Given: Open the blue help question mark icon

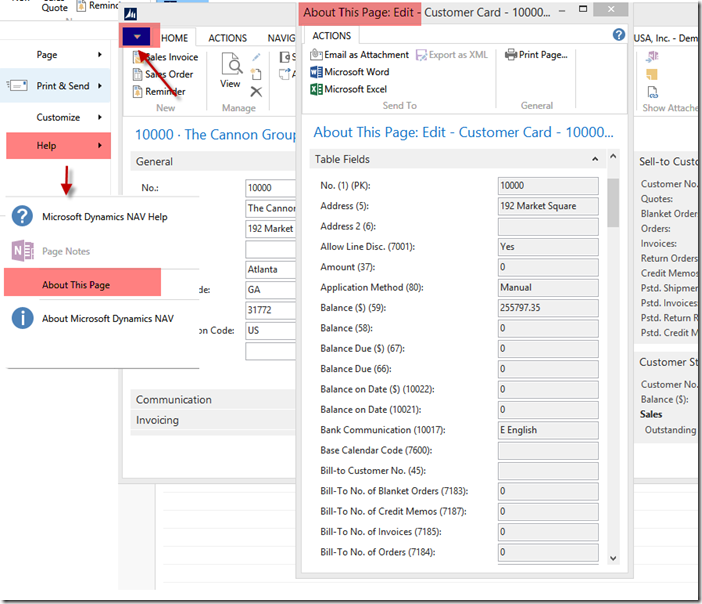Looking at the screenshot, I should (619, 34).
